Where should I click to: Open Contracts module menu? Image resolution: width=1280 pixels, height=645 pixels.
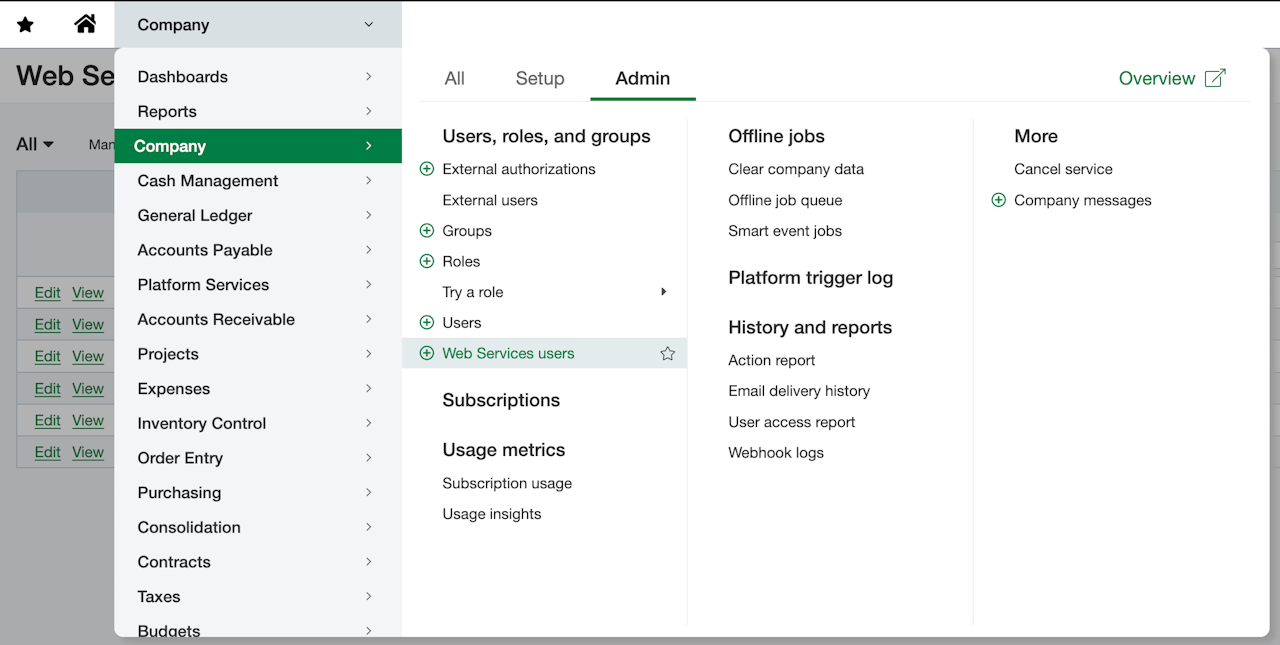[258, 562]
